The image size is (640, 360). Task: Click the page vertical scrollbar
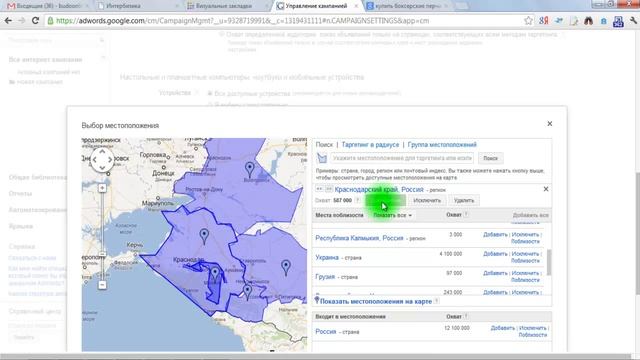pos(637,233)
